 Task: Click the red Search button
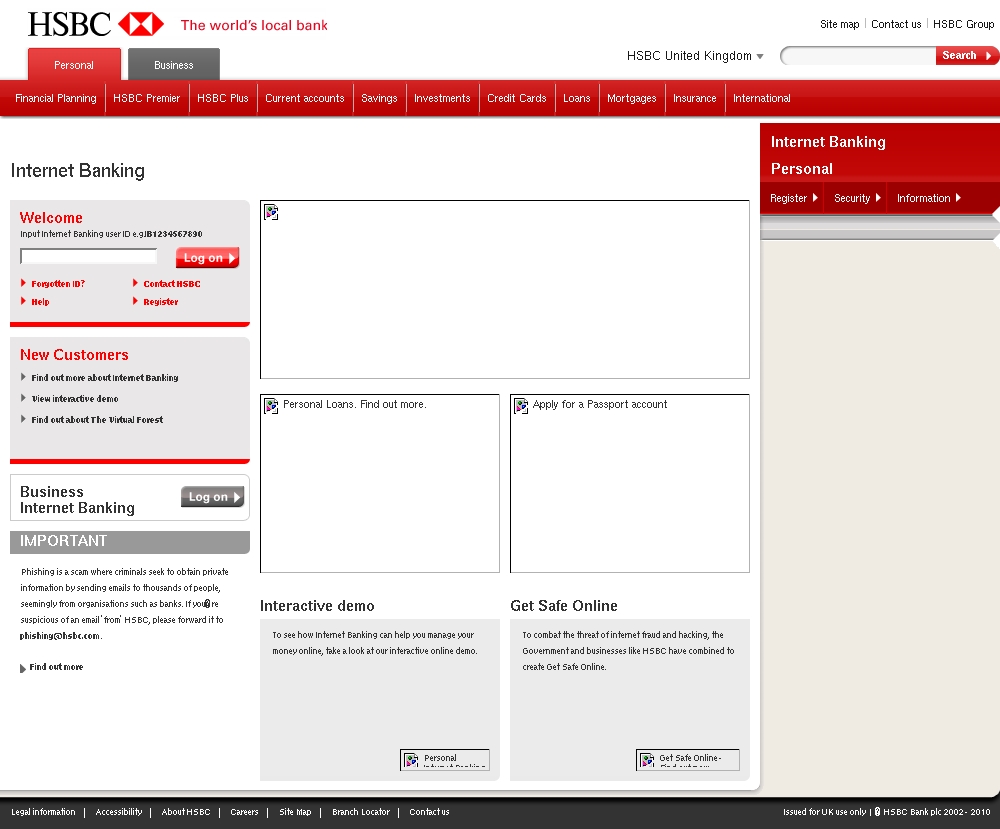pyautogui.click(x=966, y=55)
